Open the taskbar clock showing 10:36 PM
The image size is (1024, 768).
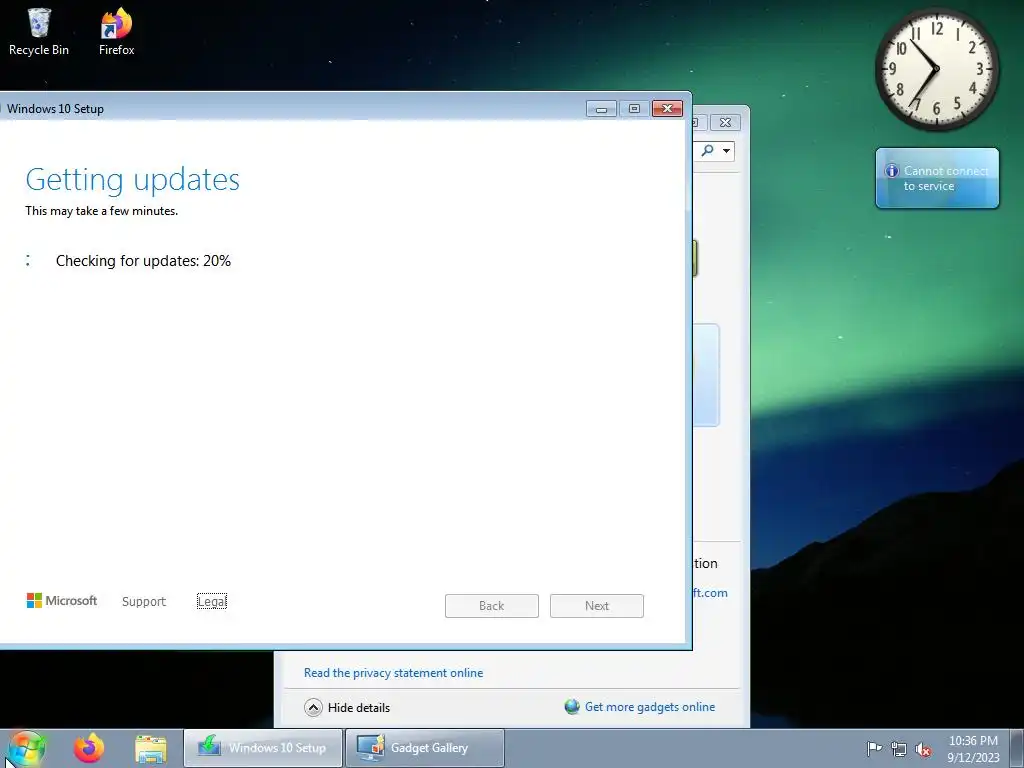(973, 748)
